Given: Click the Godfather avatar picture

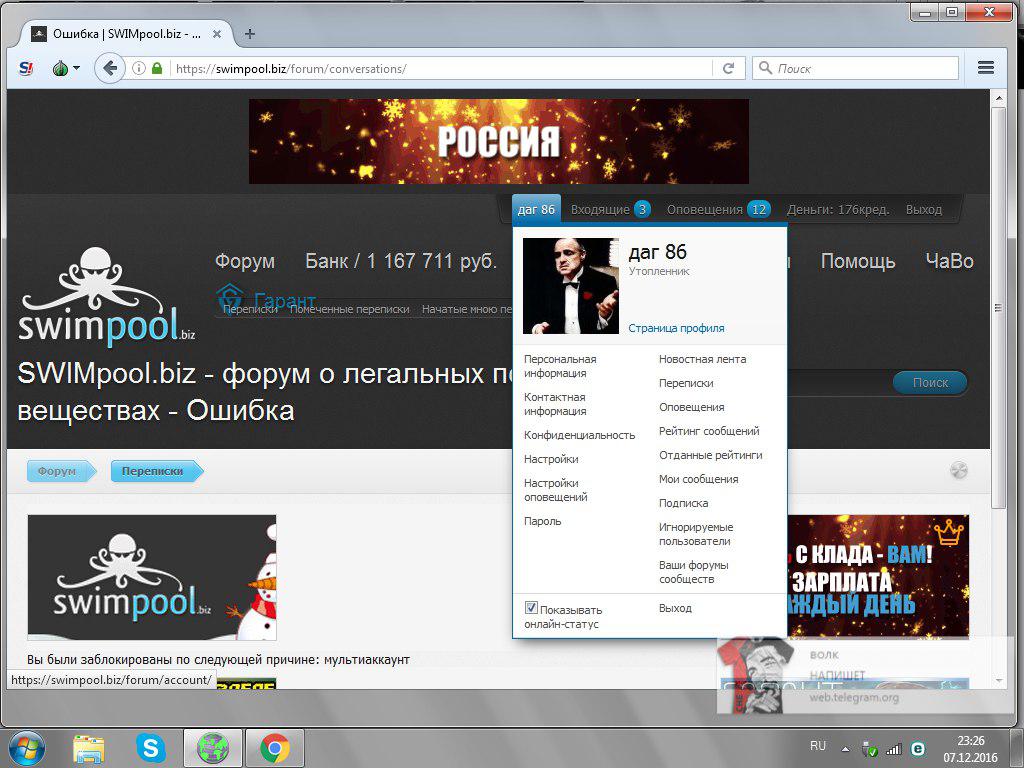Looking at the screenshot, I should 571,286.
